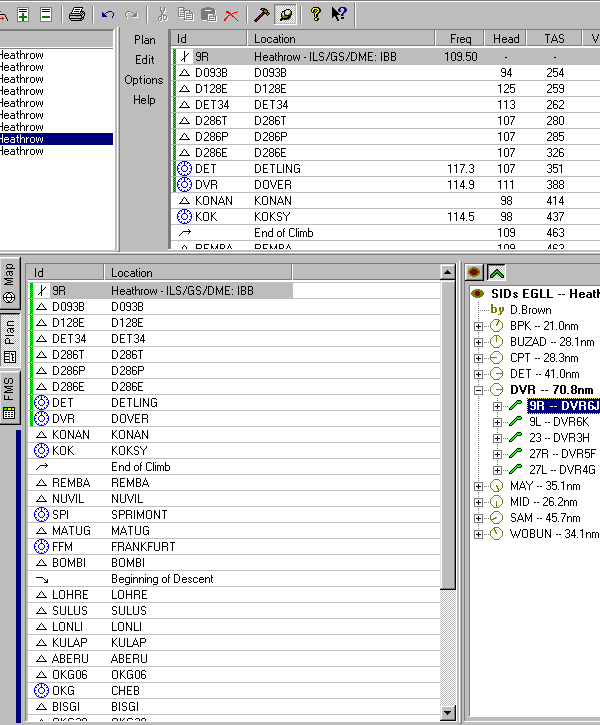The width and height of the screenshot is (600, 725).
Task: Click the yellow question mark help icon
Action: [315, 14]
